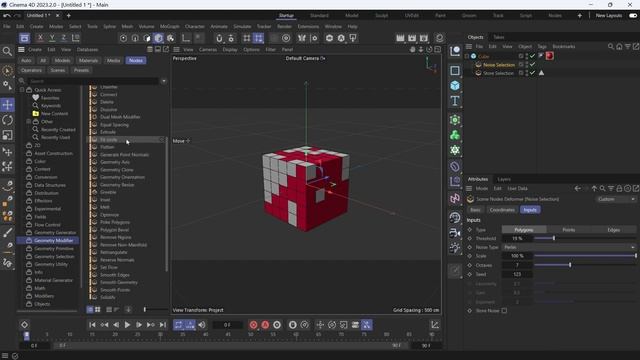Select the Move tool in left toolbar
The height and width of the screenshot is (360, 640).
click(x=7, y=105)
